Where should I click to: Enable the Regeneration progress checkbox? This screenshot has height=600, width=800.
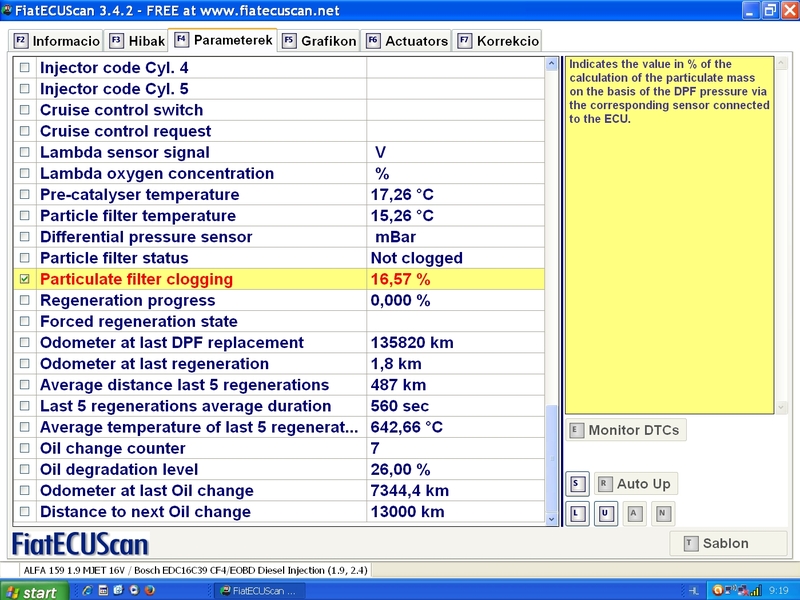pyautogui.click(x=24, y=300)
